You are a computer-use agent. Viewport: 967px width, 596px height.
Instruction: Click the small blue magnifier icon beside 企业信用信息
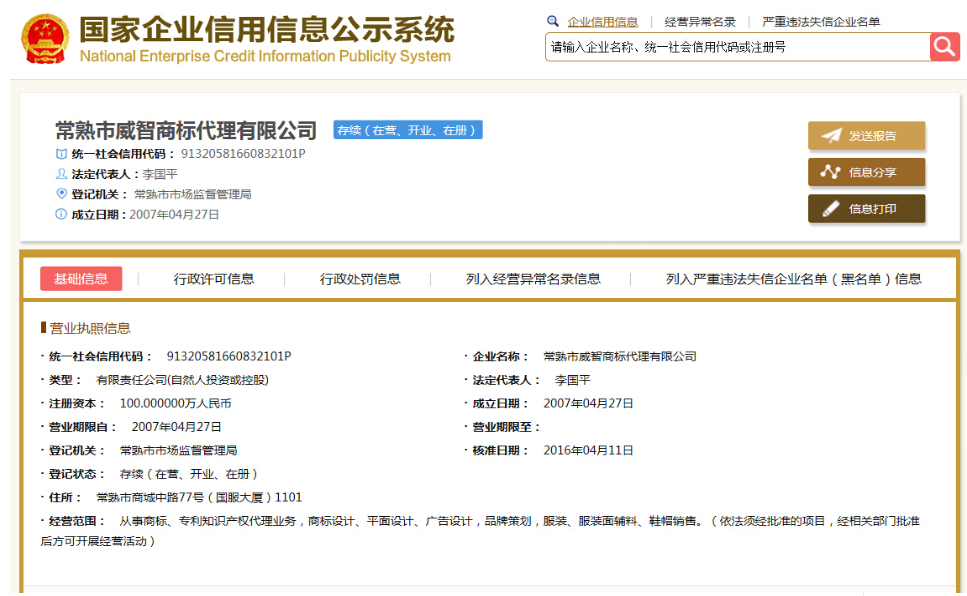pyautogui.click(x=553, y=21)
